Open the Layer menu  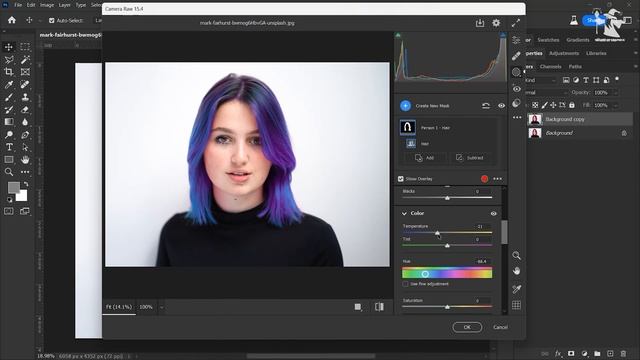click(x=64, y=5)
